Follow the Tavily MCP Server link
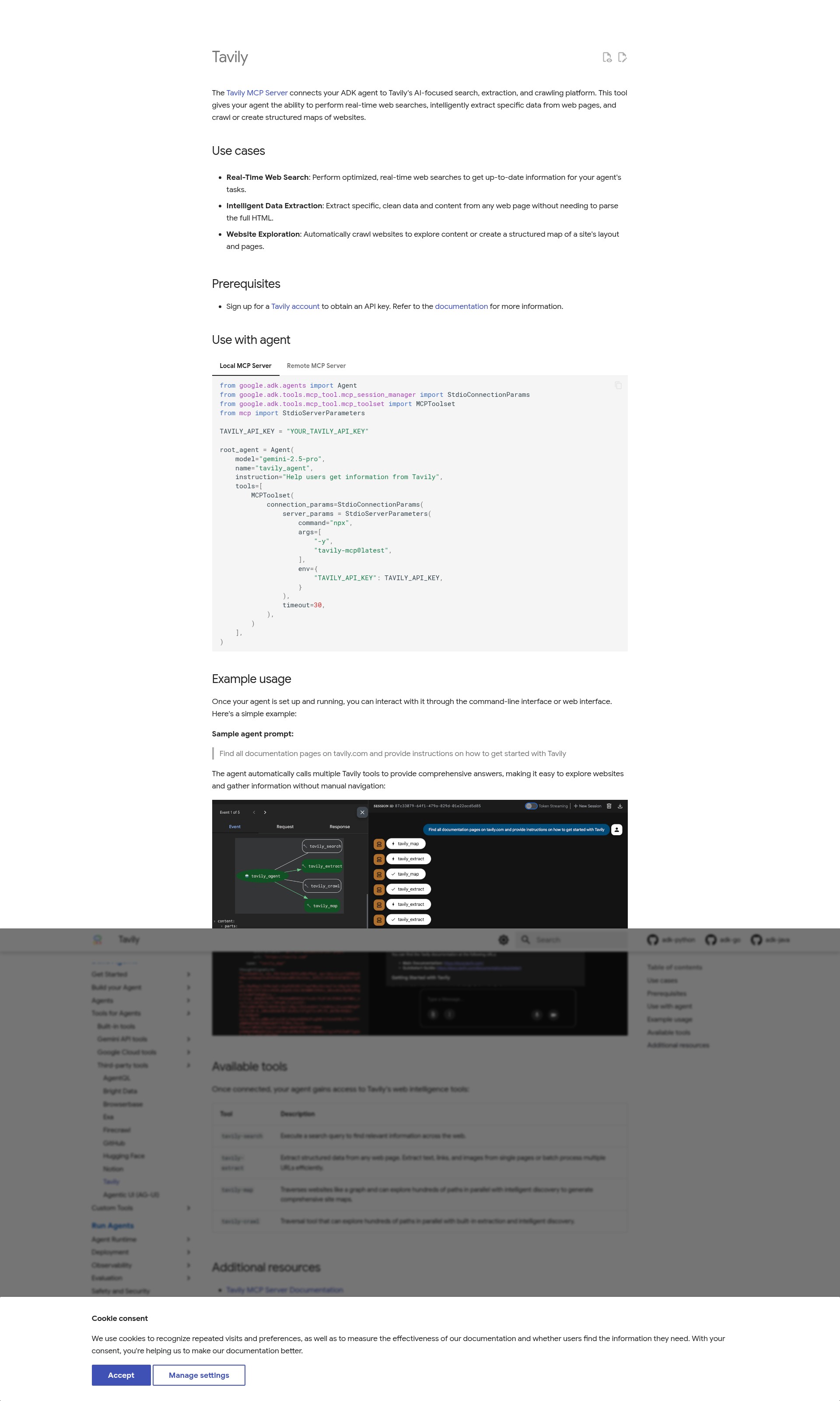The width and height of the screenshot is (840, 1401). (257, 93)
